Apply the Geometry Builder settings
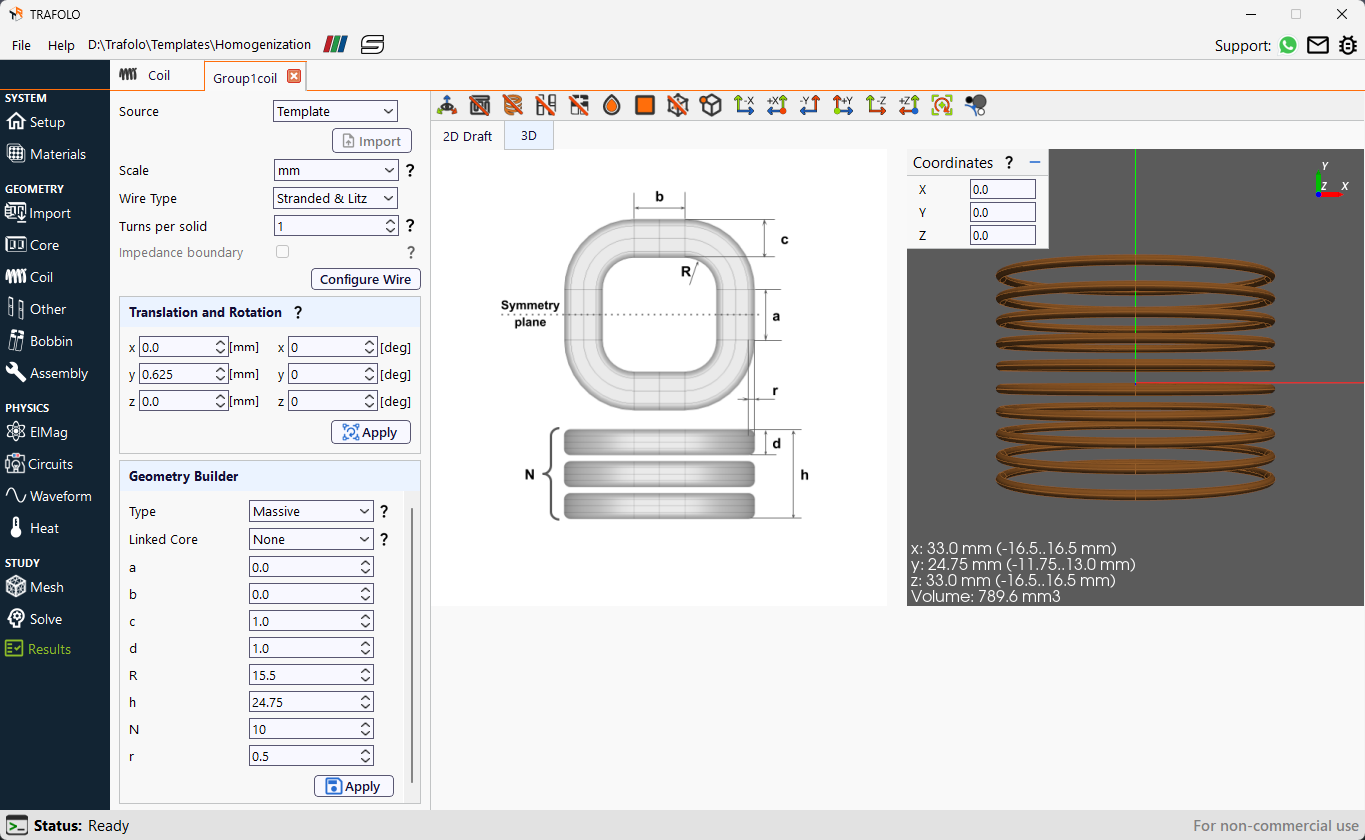Viewport: 1365px width, 840px height. click(x=353, y=786)
